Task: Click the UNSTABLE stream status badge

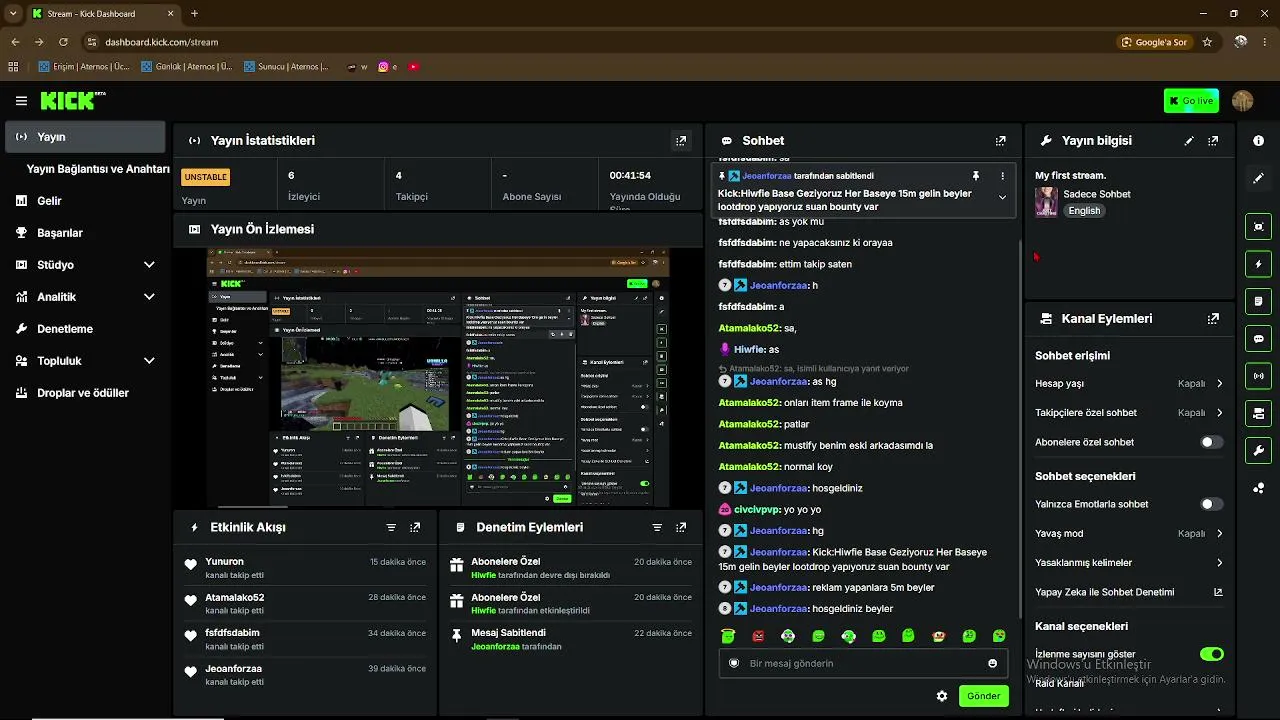Action: [x=206, y=177]
